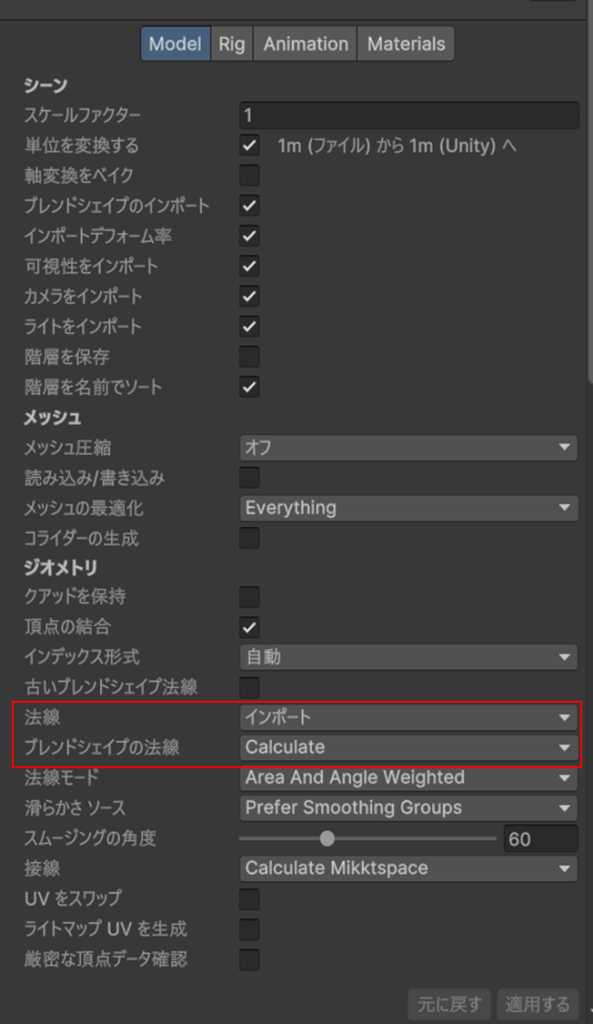Screen dimensions: 593x1024
Task: Open the メッシュ圧縮 dropdown
Action: (x=409, y=447)
